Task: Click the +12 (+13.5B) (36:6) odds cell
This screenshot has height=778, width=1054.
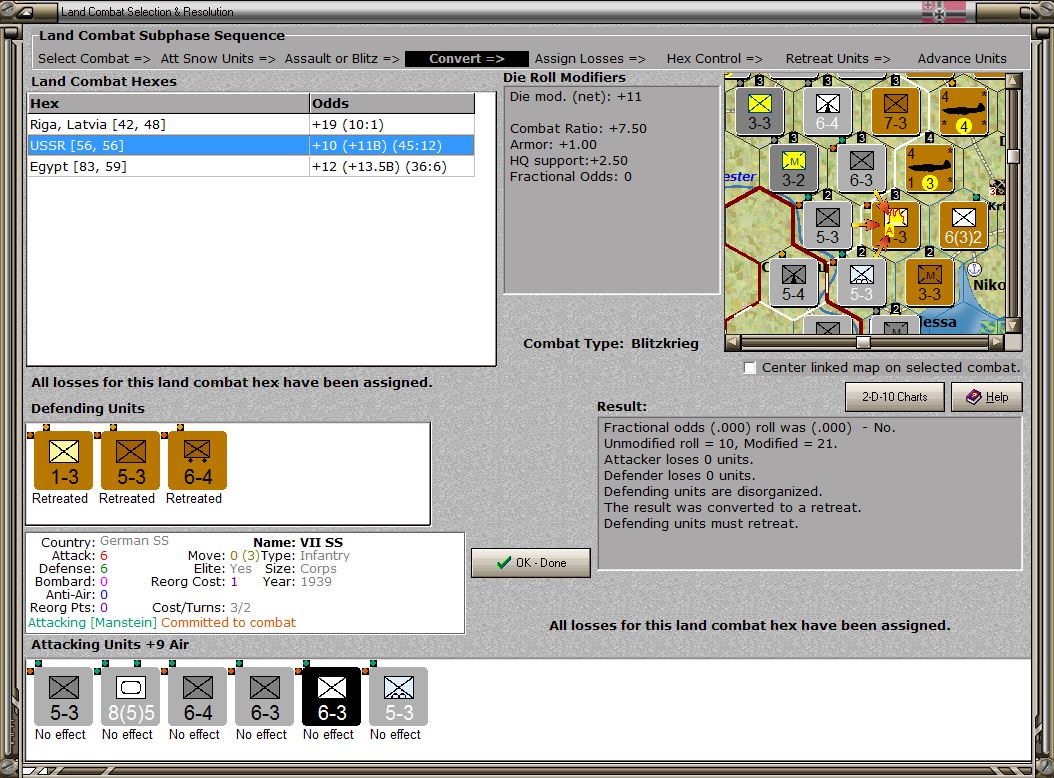Action: (392, 166)
